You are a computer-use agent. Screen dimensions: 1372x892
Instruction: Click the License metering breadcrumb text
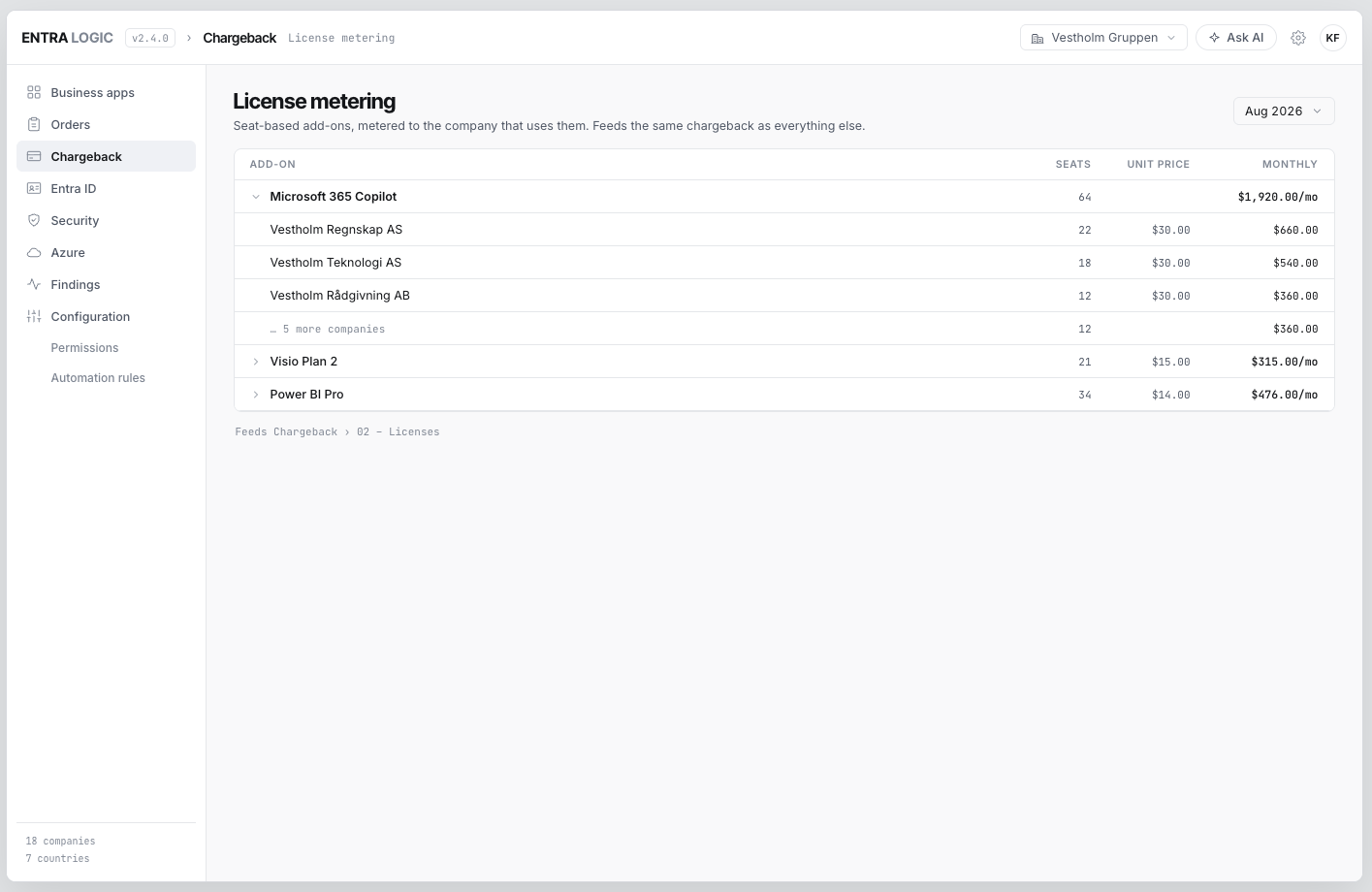tap(341, 38)
